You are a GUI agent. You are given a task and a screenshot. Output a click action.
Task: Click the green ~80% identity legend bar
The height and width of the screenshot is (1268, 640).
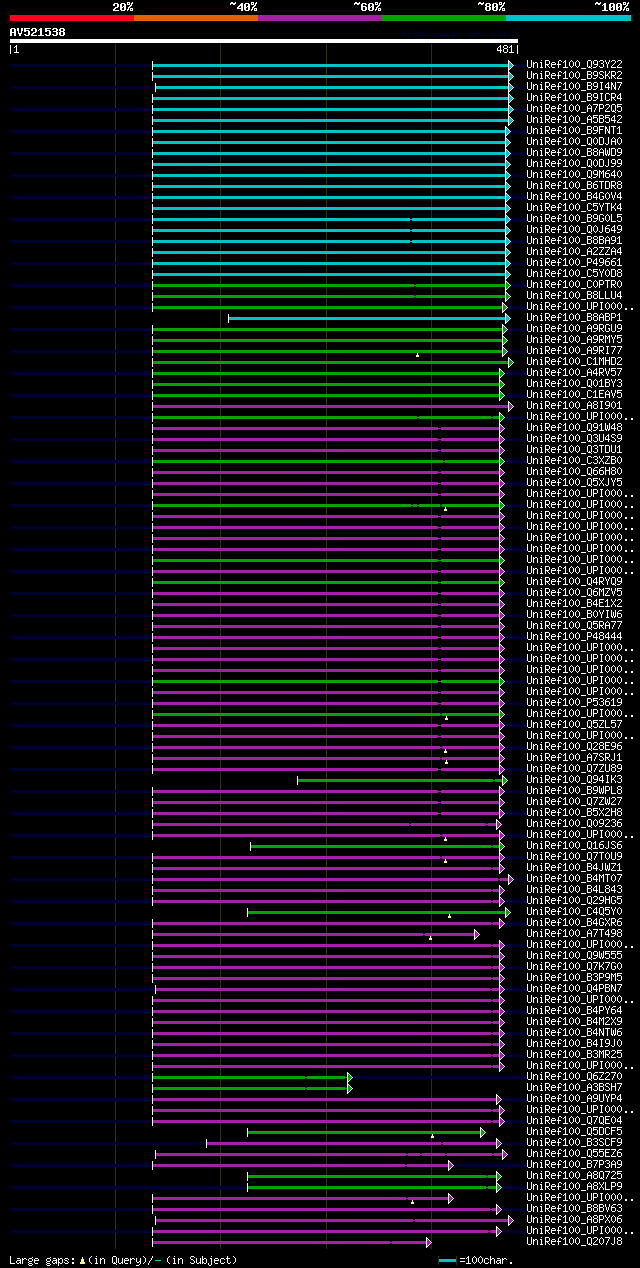pyautogui.click(x=443, y=18)
